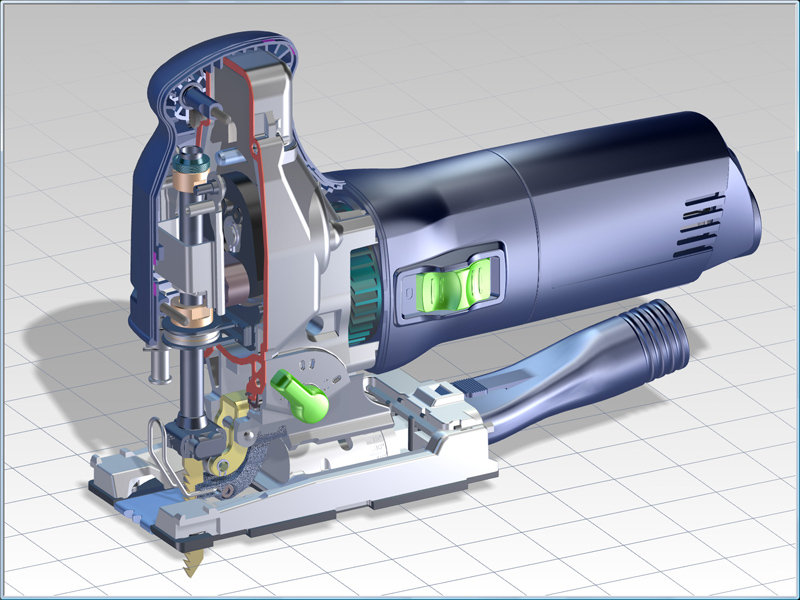This screenshot has width=800, height=600.
Task: Click the small grey pin at left side
Action: [156, 363]
